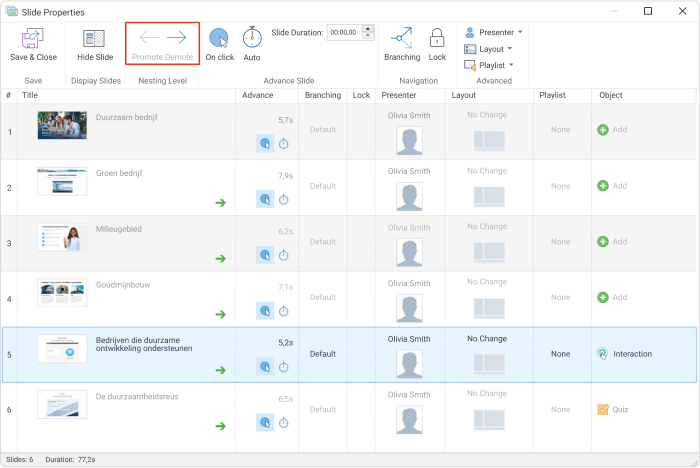The height and width of the screenshot is (468, 700).
Task: Add object to Goudmijnbouw slide
Action: click(612, 297)
